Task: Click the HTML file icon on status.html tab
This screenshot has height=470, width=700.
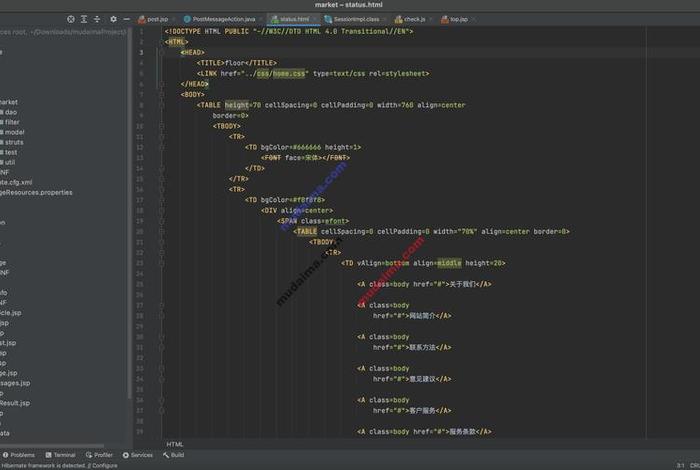Action: (x=275, y=19)
